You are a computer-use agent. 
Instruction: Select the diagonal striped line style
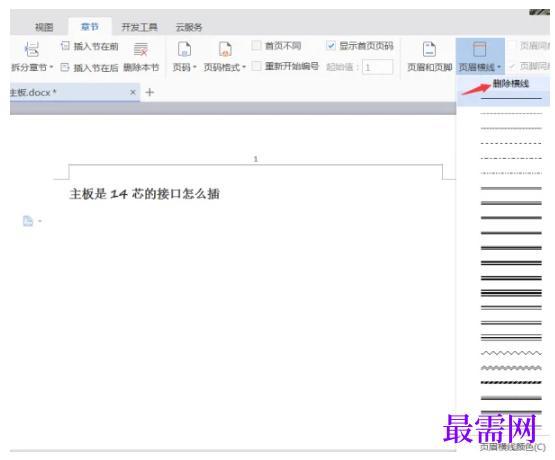click(511, 383)
